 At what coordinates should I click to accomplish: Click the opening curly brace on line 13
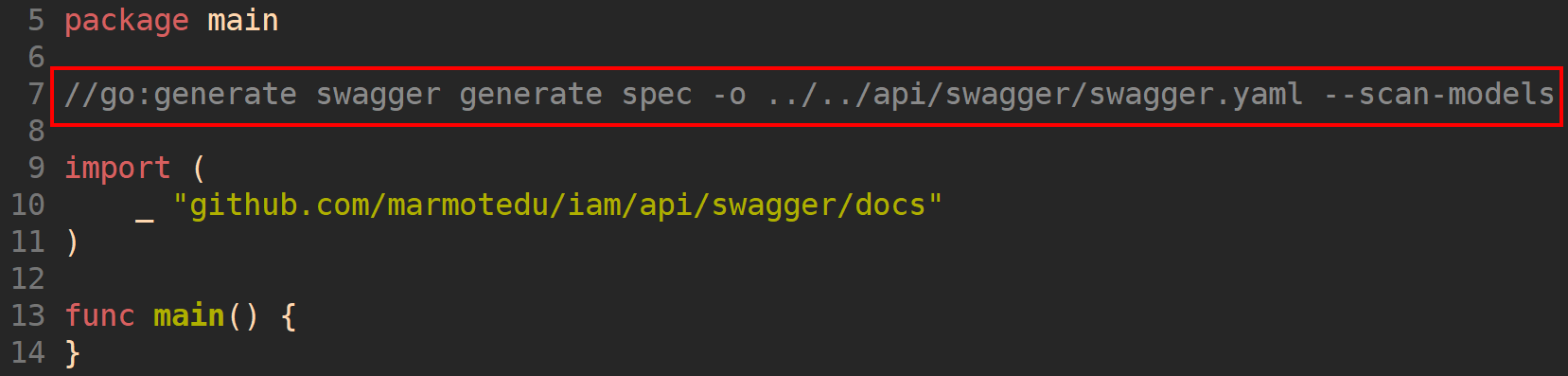[x=289, y=314]
